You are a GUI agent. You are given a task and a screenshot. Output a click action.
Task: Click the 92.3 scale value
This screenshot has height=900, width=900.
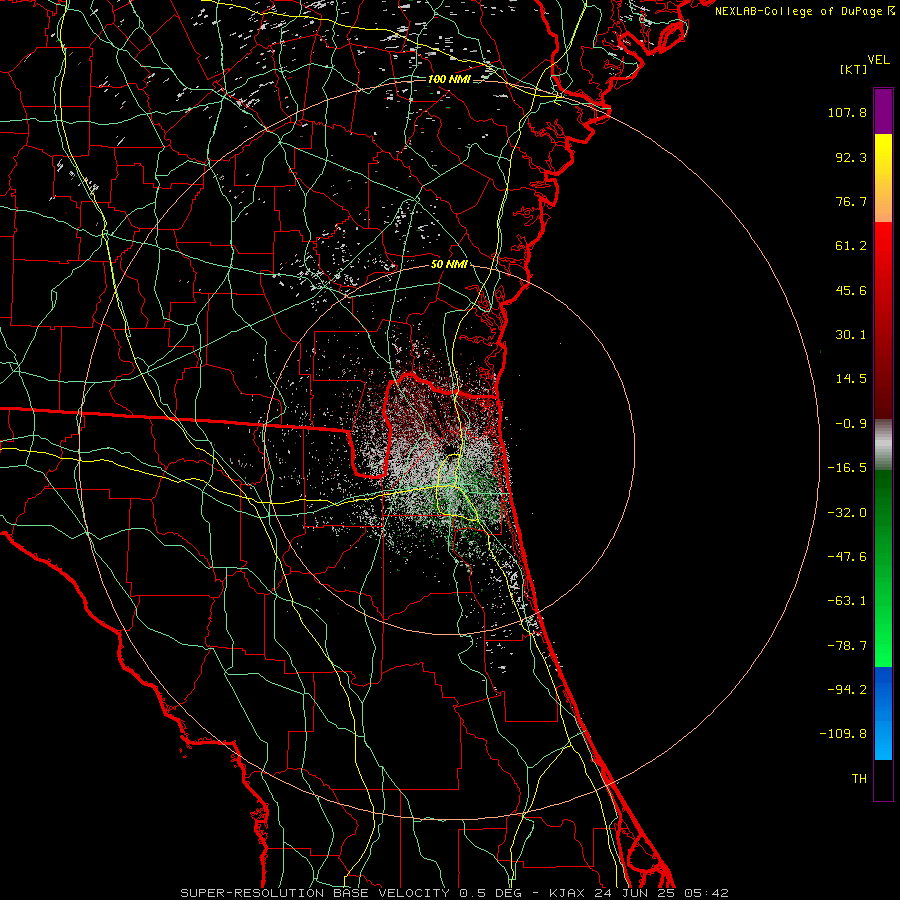tap(851, 157)
